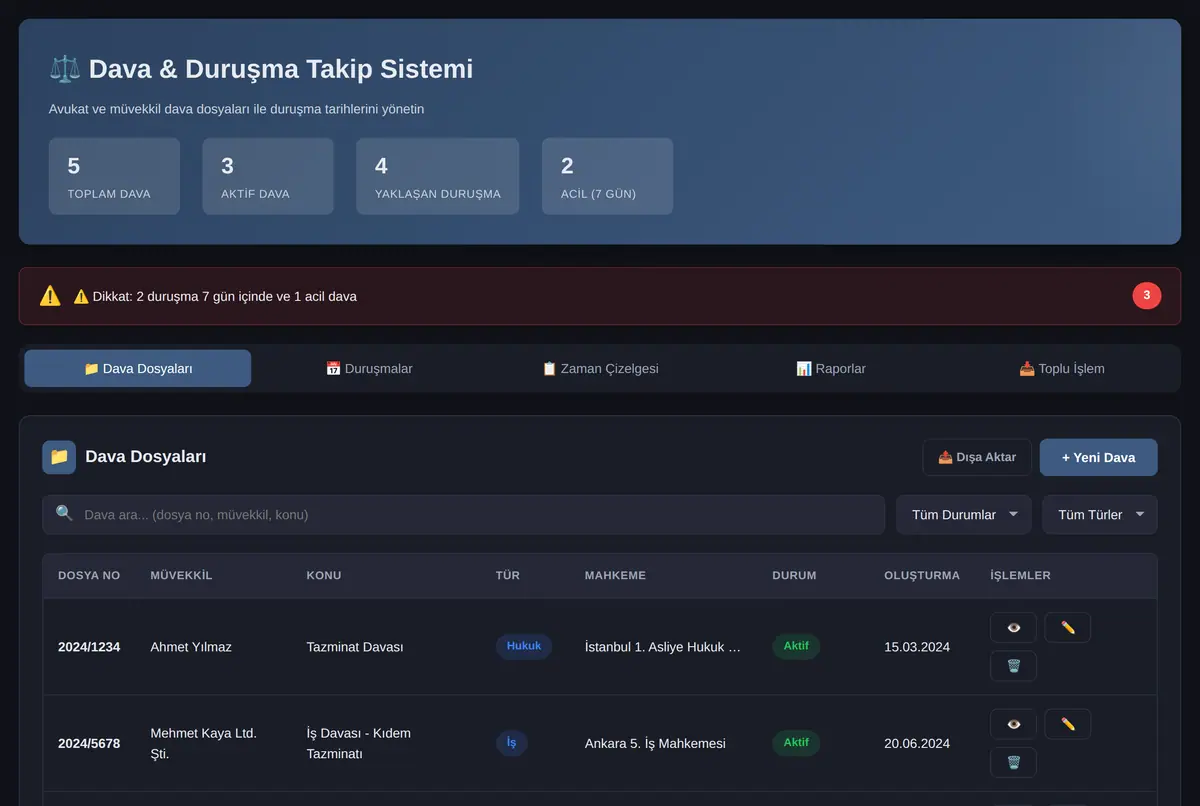
Task: View details of case 2024/1234
Action: (1013, 628)
